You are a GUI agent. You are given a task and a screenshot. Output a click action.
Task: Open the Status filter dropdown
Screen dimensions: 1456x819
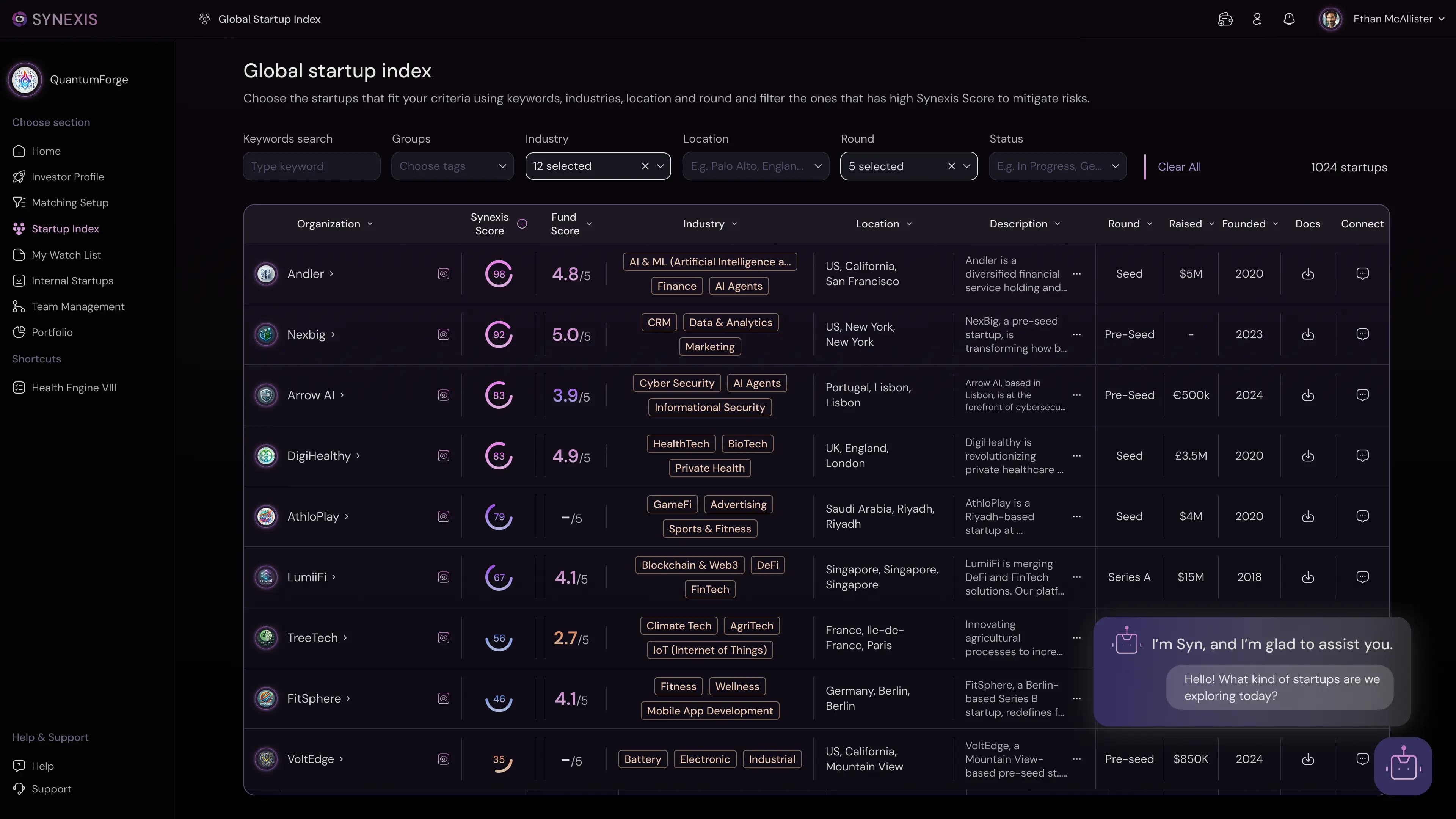point(1057,166)
